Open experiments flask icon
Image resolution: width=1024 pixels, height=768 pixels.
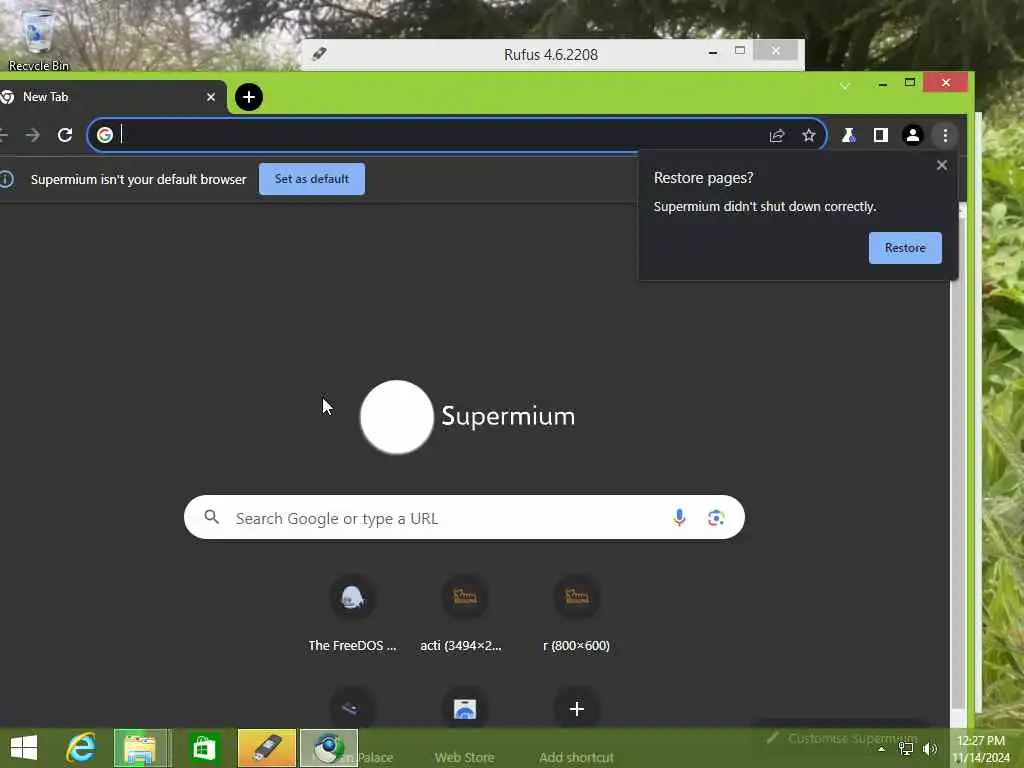(x=848, y=135)
